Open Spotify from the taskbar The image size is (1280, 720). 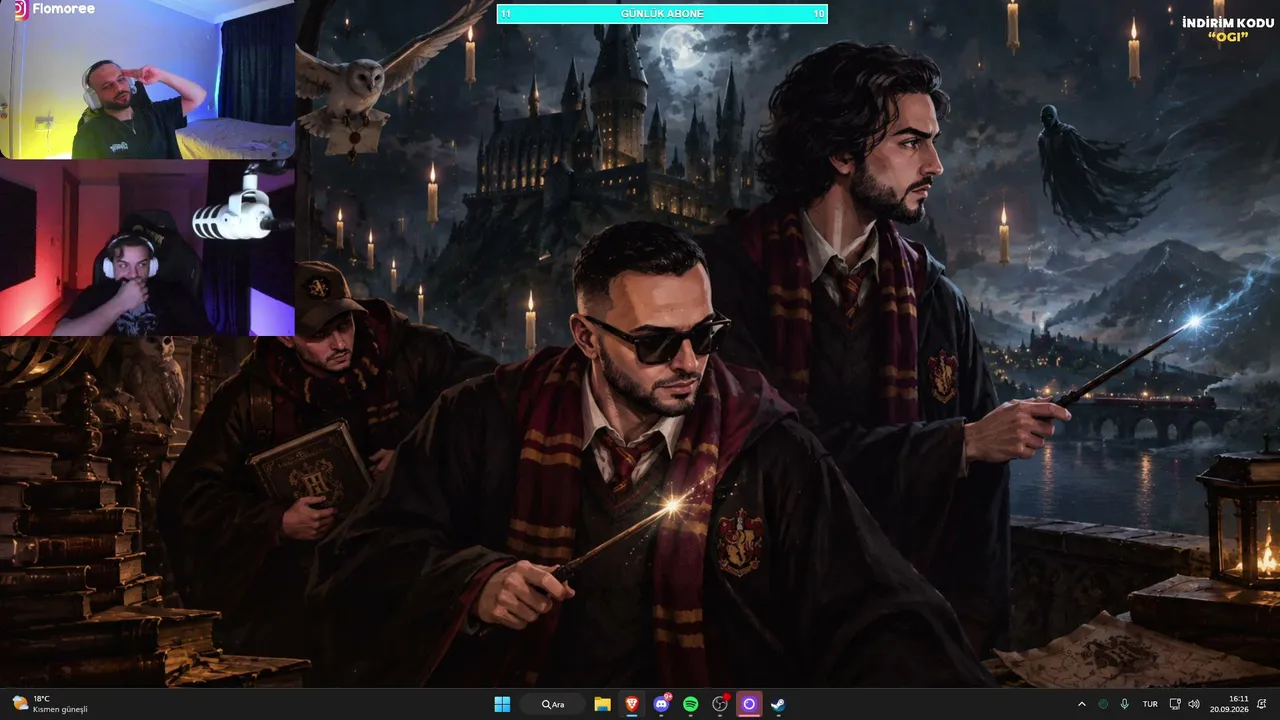point(690,704)
